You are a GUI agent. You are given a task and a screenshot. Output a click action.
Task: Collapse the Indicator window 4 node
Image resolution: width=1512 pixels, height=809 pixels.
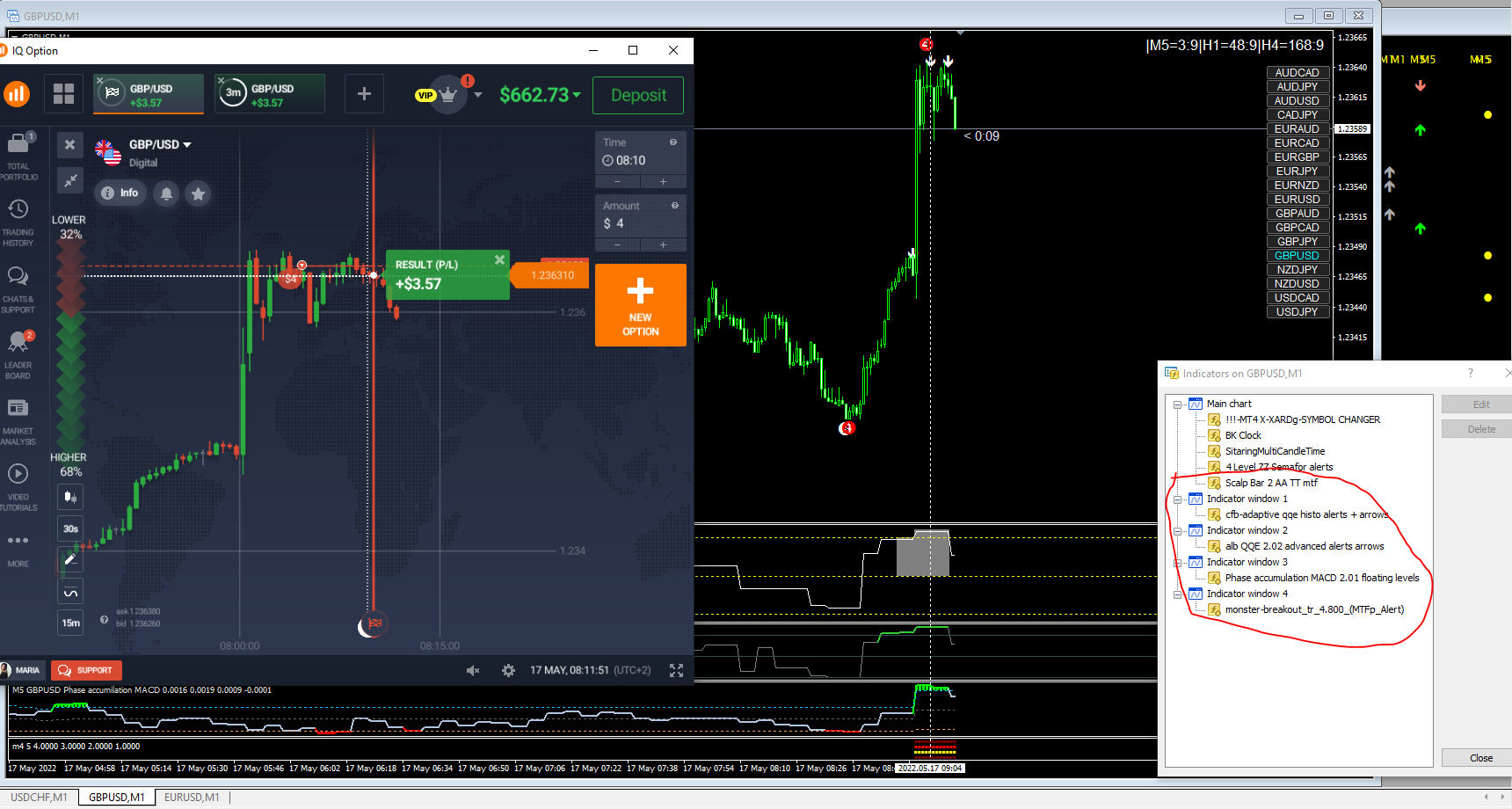1178,594
